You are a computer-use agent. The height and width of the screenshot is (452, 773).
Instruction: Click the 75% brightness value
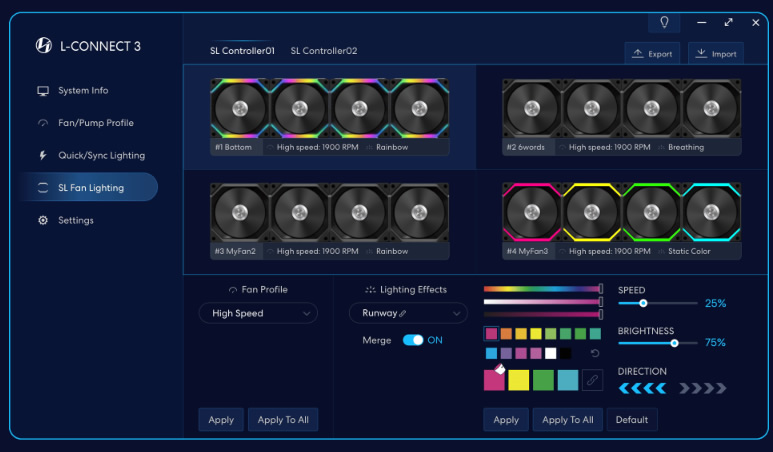715,343
